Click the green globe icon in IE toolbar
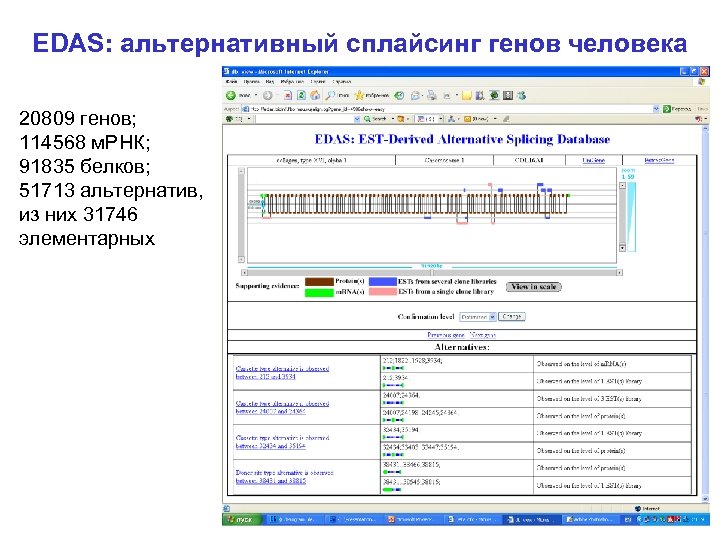Image resolution: width=720 pixels, height=540 pixels. pyautogui.click(x=494, y=96)
